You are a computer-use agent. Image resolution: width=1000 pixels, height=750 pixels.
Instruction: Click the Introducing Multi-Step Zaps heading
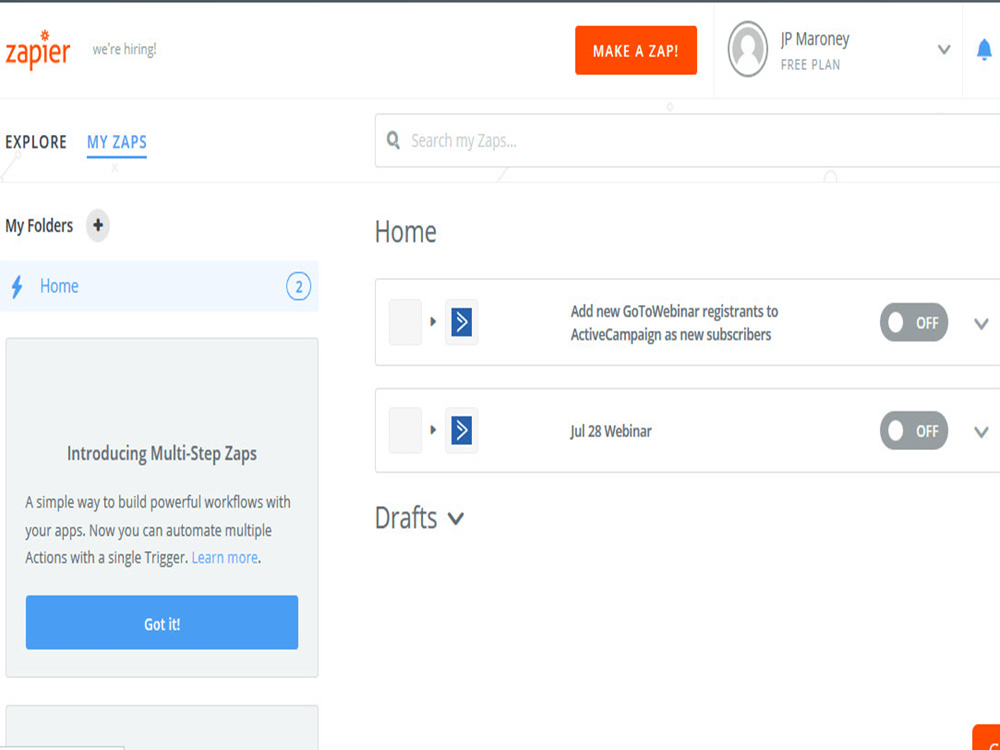(x=162, y=453)
